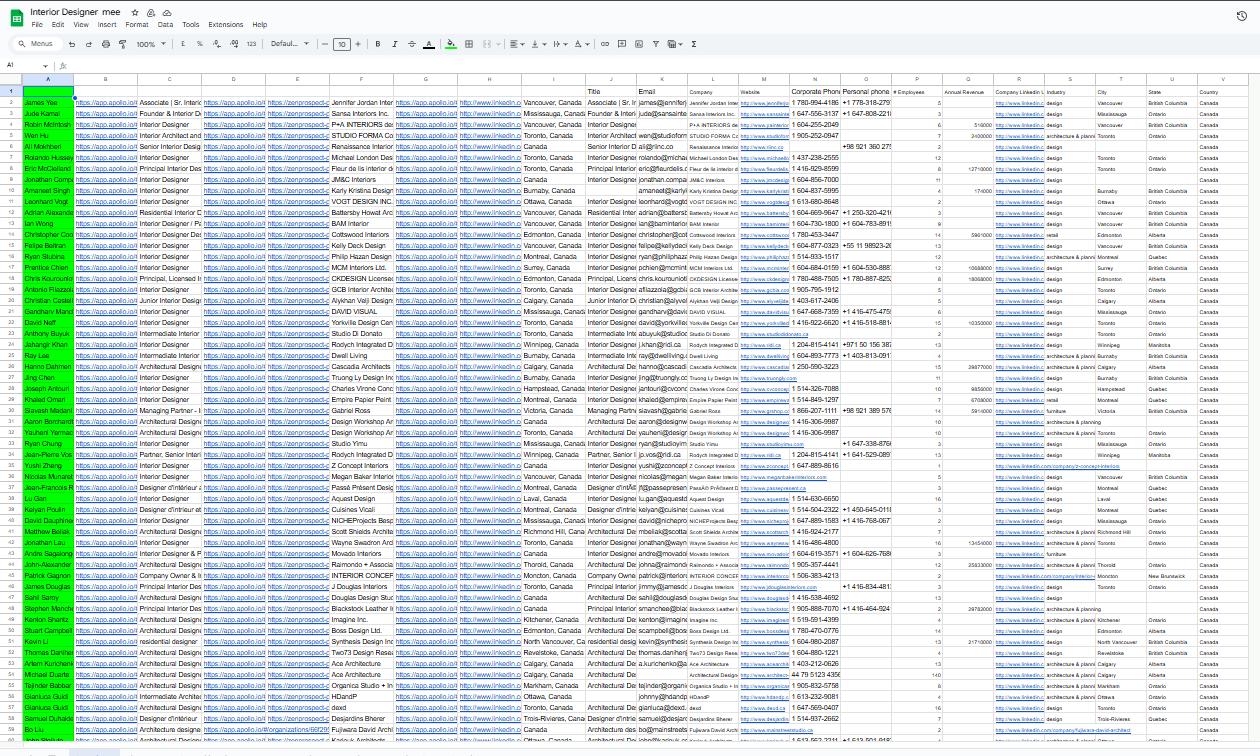Click the font size field showing 10
The height and width of the screenshot is (756, 1260).
tap(342, 44)
